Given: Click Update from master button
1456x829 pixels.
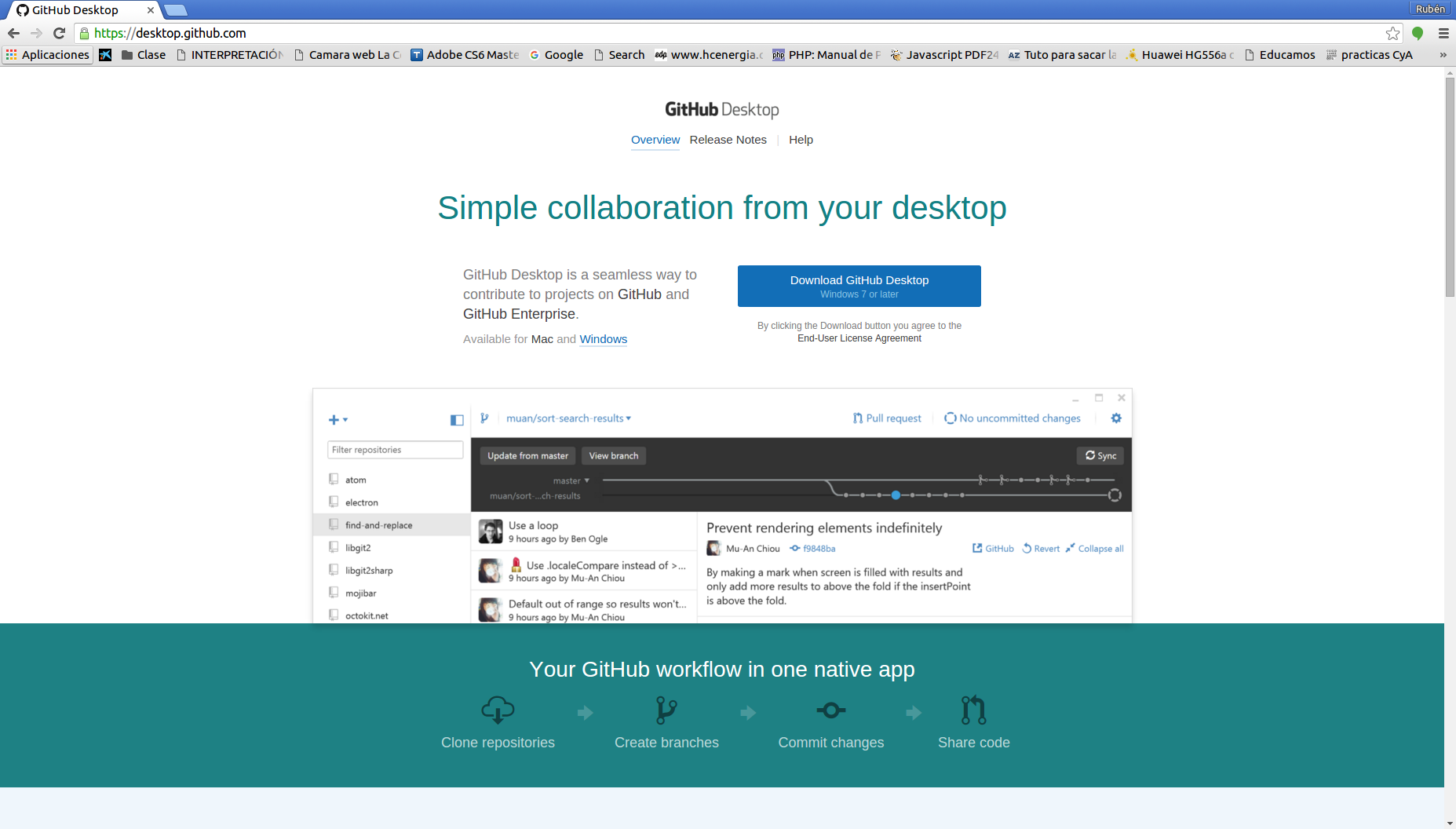Looking at the screenshot, I should click(x=527, y=456).
